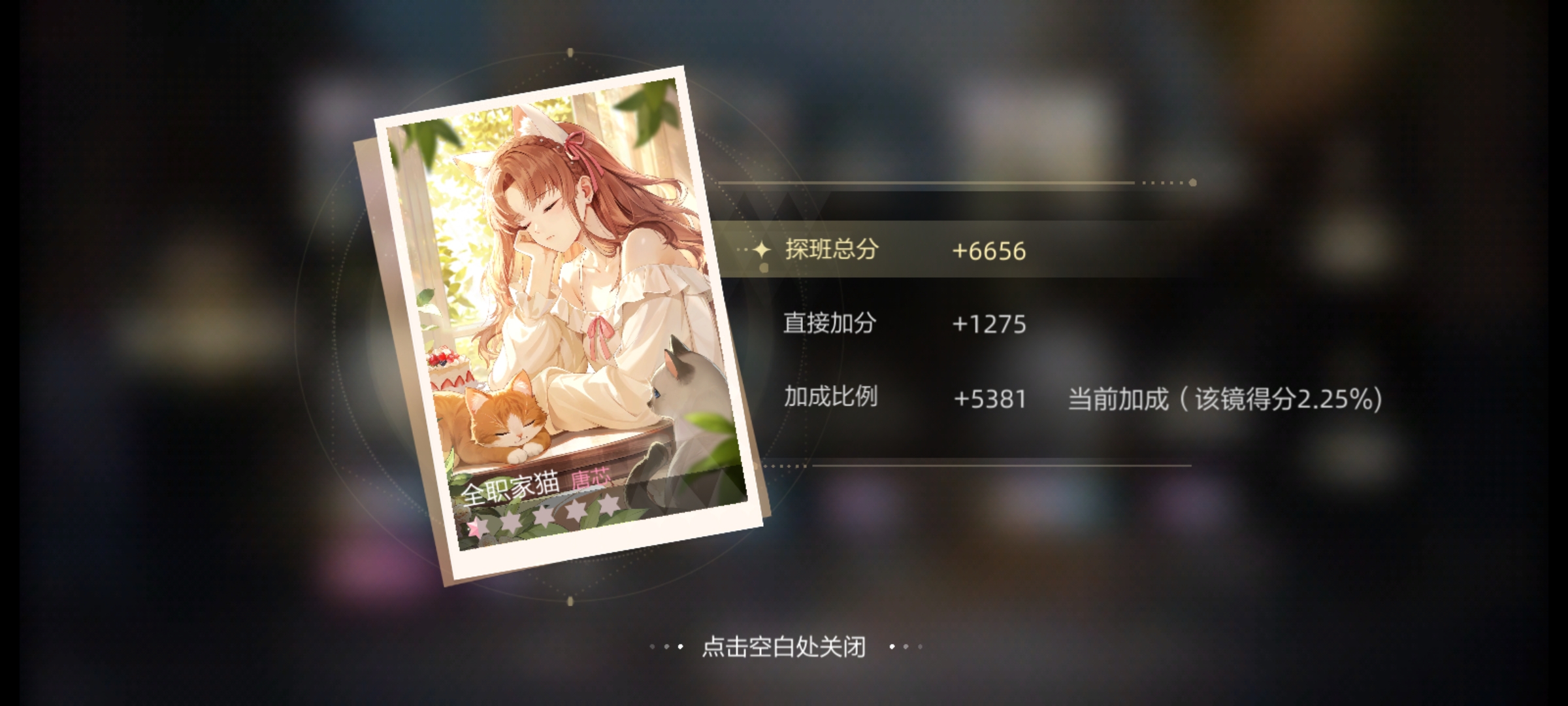The image size is (1568, 706).
Task: Click the fourth star on the card
Action: (x=577, y=510)
